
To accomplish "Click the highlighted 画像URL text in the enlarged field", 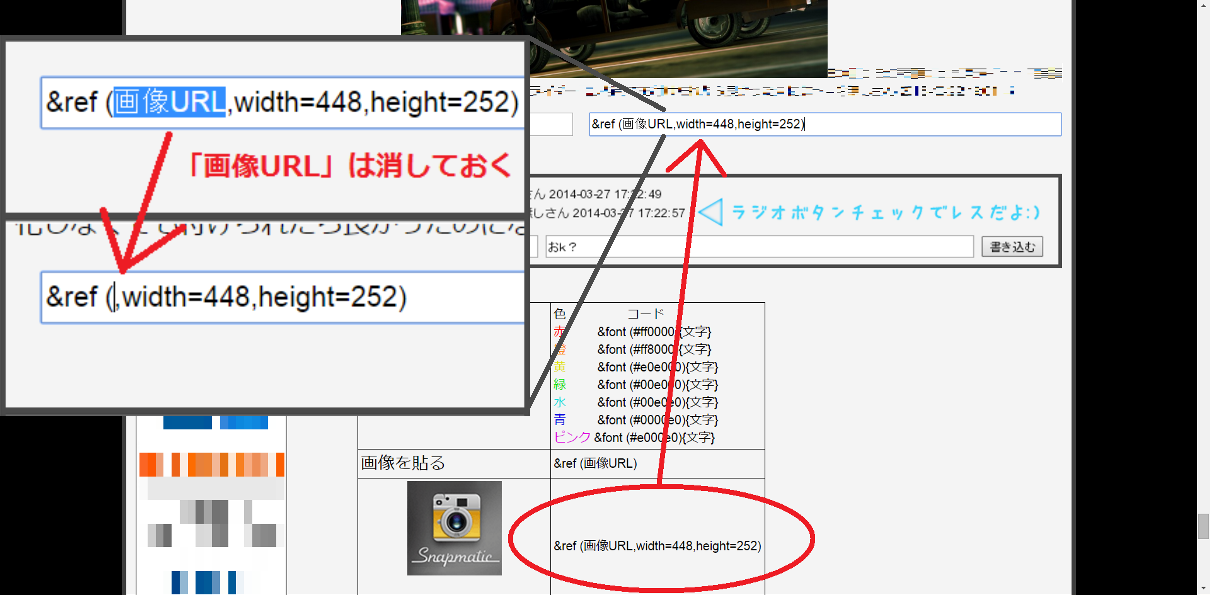I will point(169,102).
